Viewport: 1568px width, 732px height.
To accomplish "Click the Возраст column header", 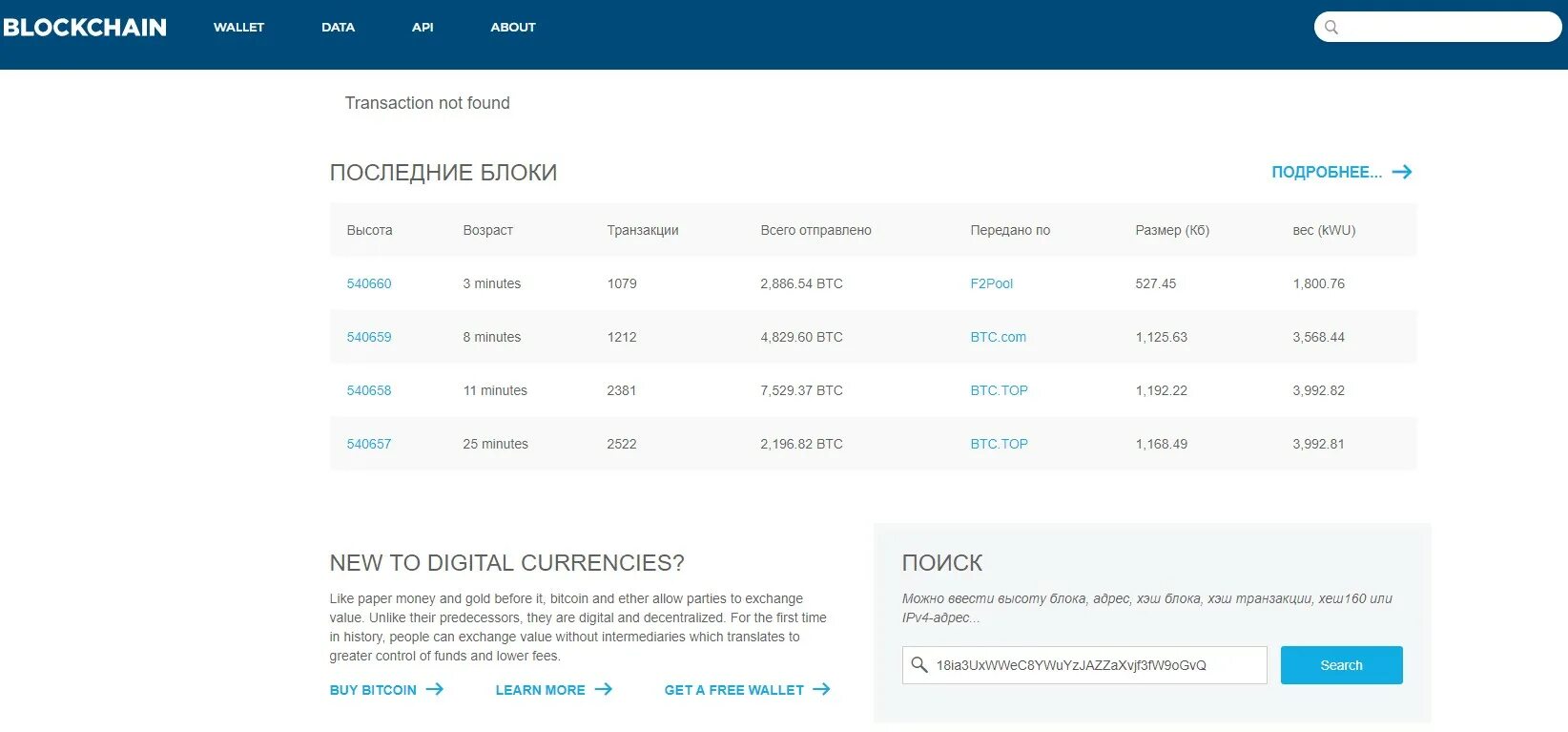I will tap(488, 230).
